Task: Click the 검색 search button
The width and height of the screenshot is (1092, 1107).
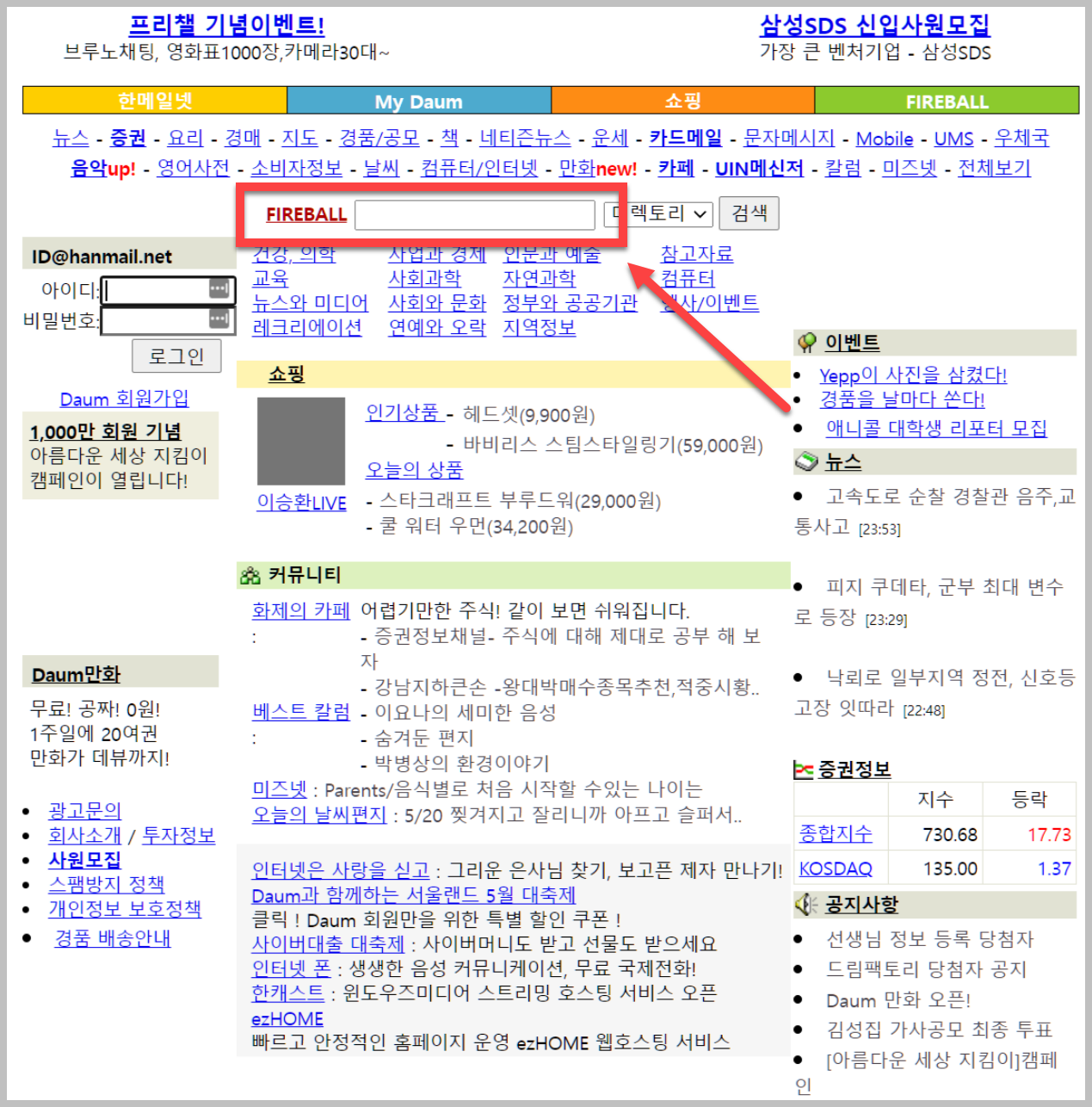Action: [x=750, y=213]
